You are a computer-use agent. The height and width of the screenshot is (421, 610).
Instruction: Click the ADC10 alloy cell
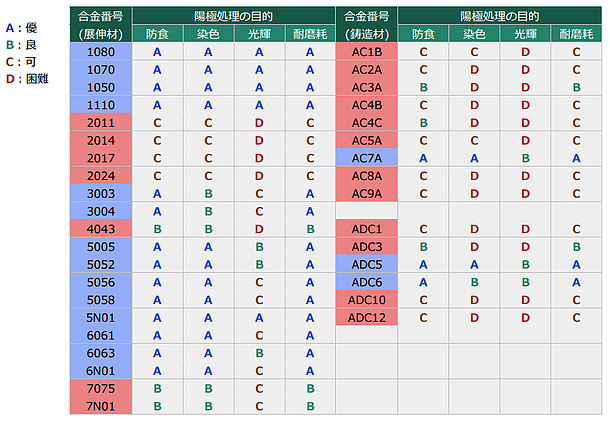(367, 300)
